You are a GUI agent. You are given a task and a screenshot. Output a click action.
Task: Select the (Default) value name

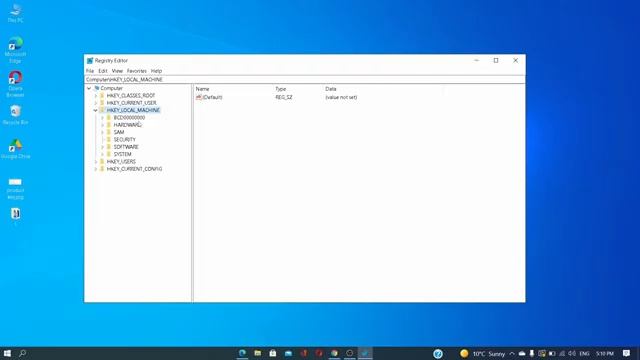tap(213, 97)
